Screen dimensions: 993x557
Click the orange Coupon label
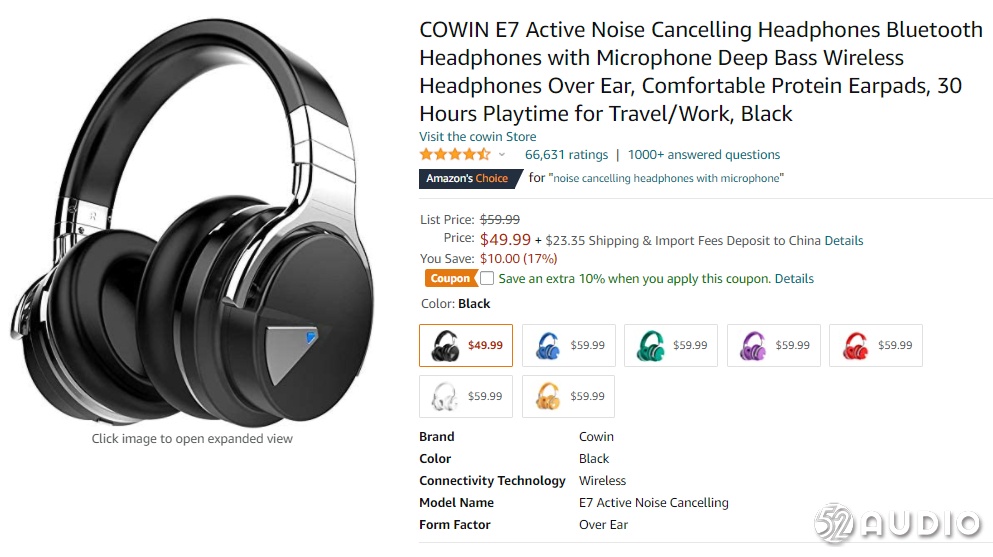coord(450,279)
